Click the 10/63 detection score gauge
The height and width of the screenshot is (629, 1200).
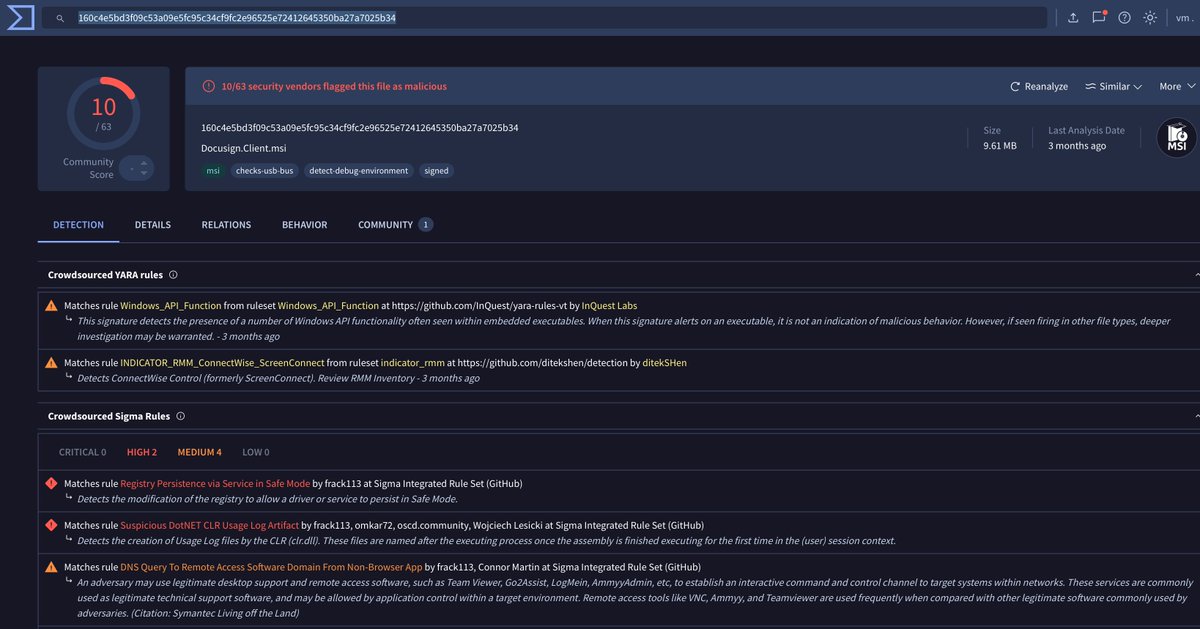[x=103, y=113]
